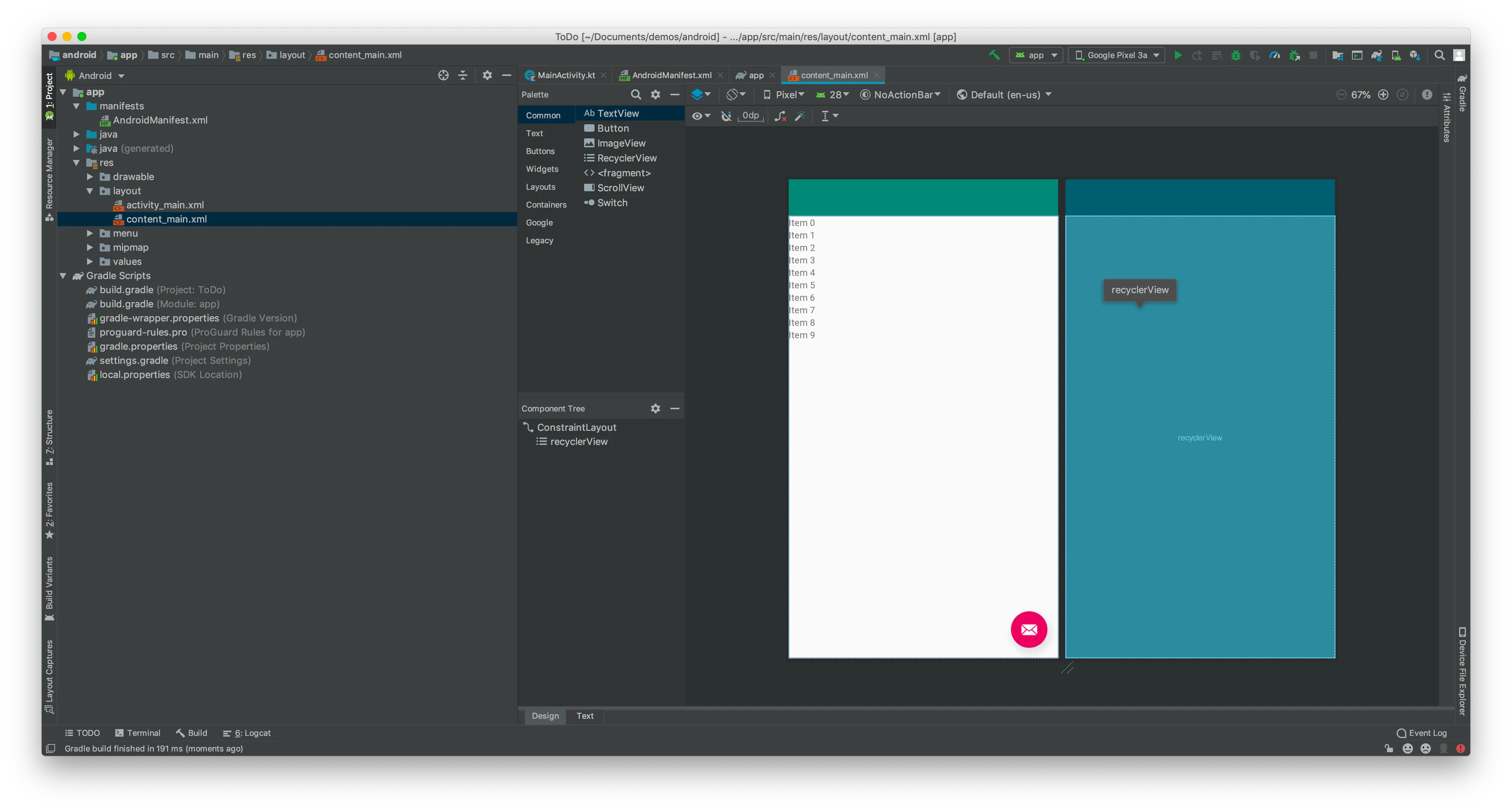This screenshot has width=1512, height=811.
Task: Expand the drawable folder in tree
Action: 90,177
